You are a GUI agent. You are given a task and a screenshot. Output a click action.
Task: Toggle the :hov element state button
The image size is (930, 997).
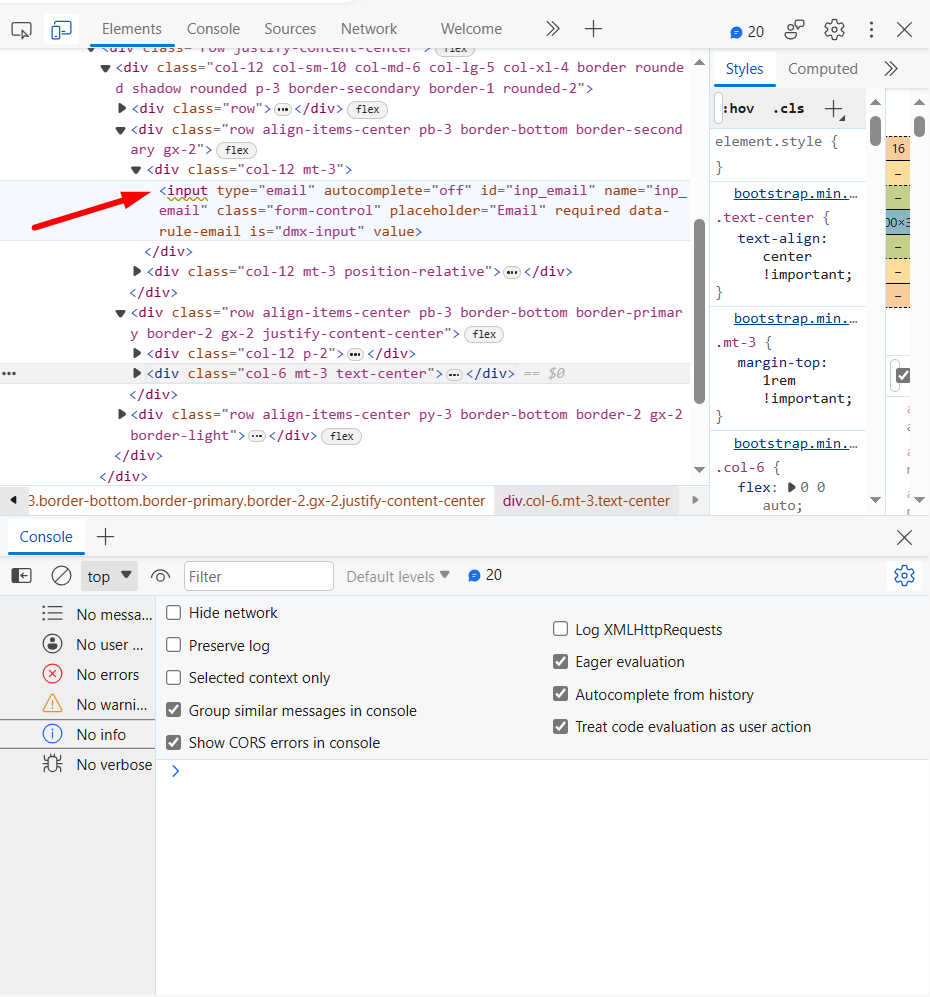(739, 109)
